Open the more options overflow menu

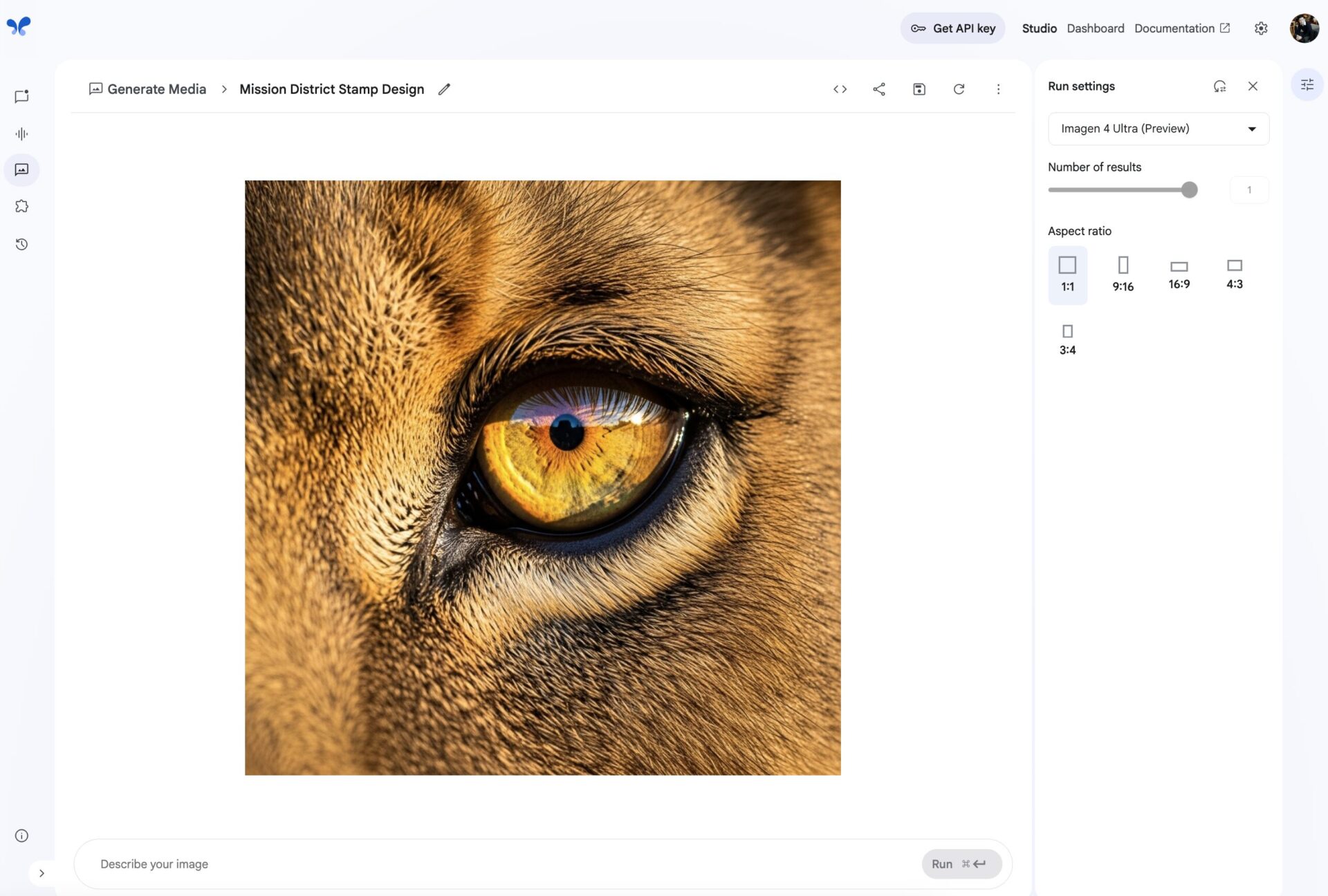pos(998,88)
